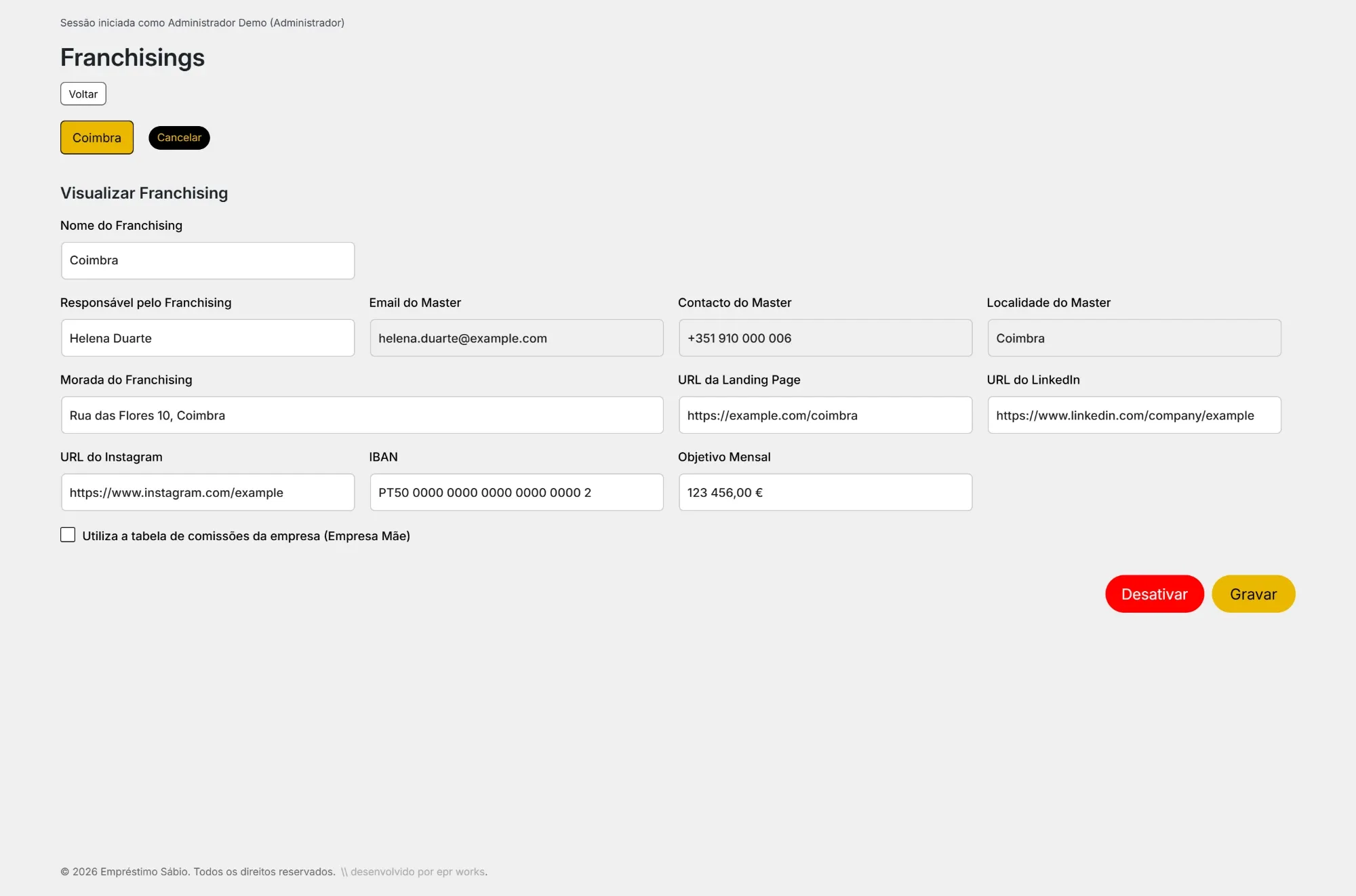Select the yellow Coimbra button
This screenshot has width=1356, height=896.
(x=97, y=138)
